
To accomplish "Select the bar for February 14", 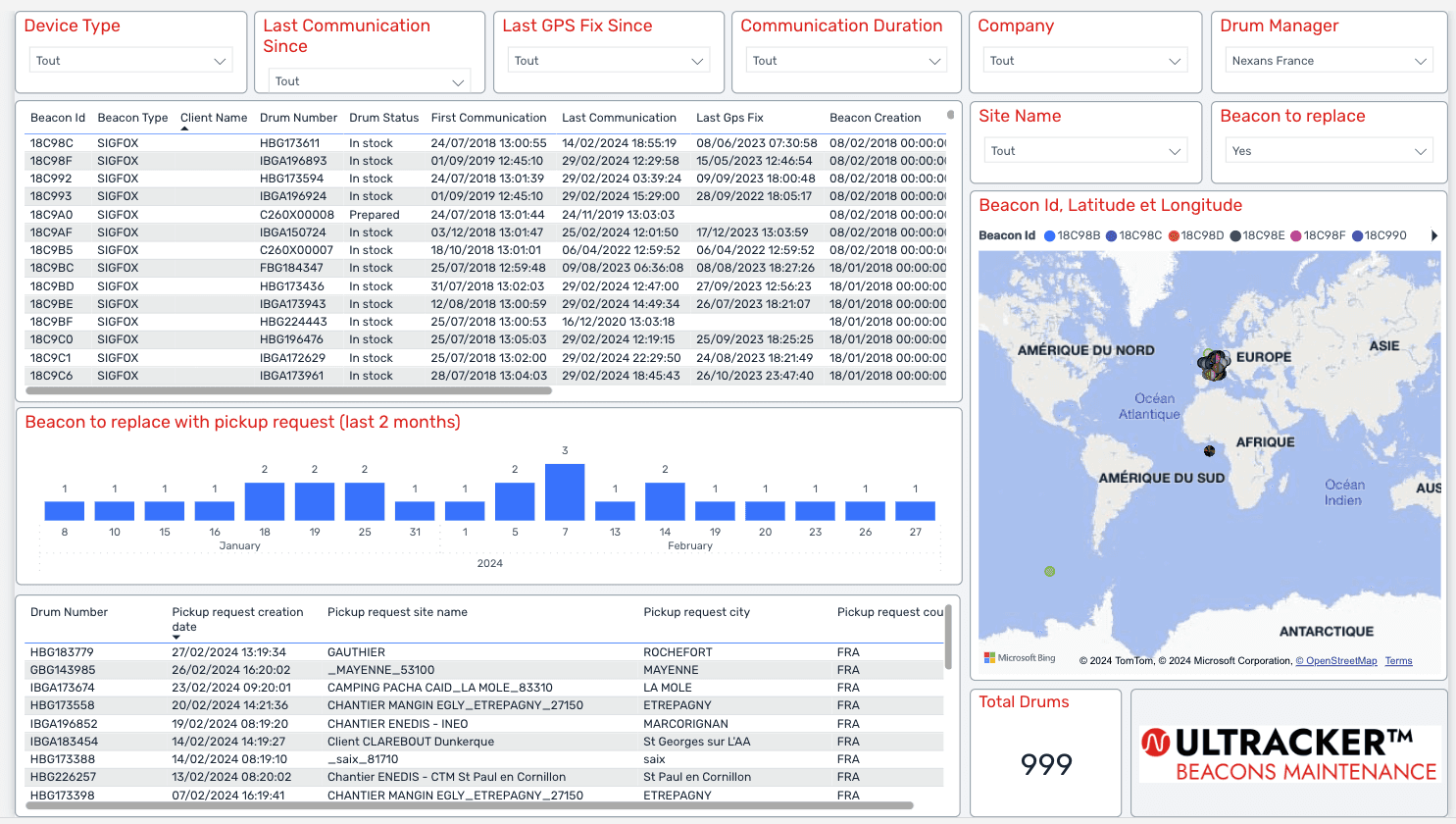I will tap(665, 501).
